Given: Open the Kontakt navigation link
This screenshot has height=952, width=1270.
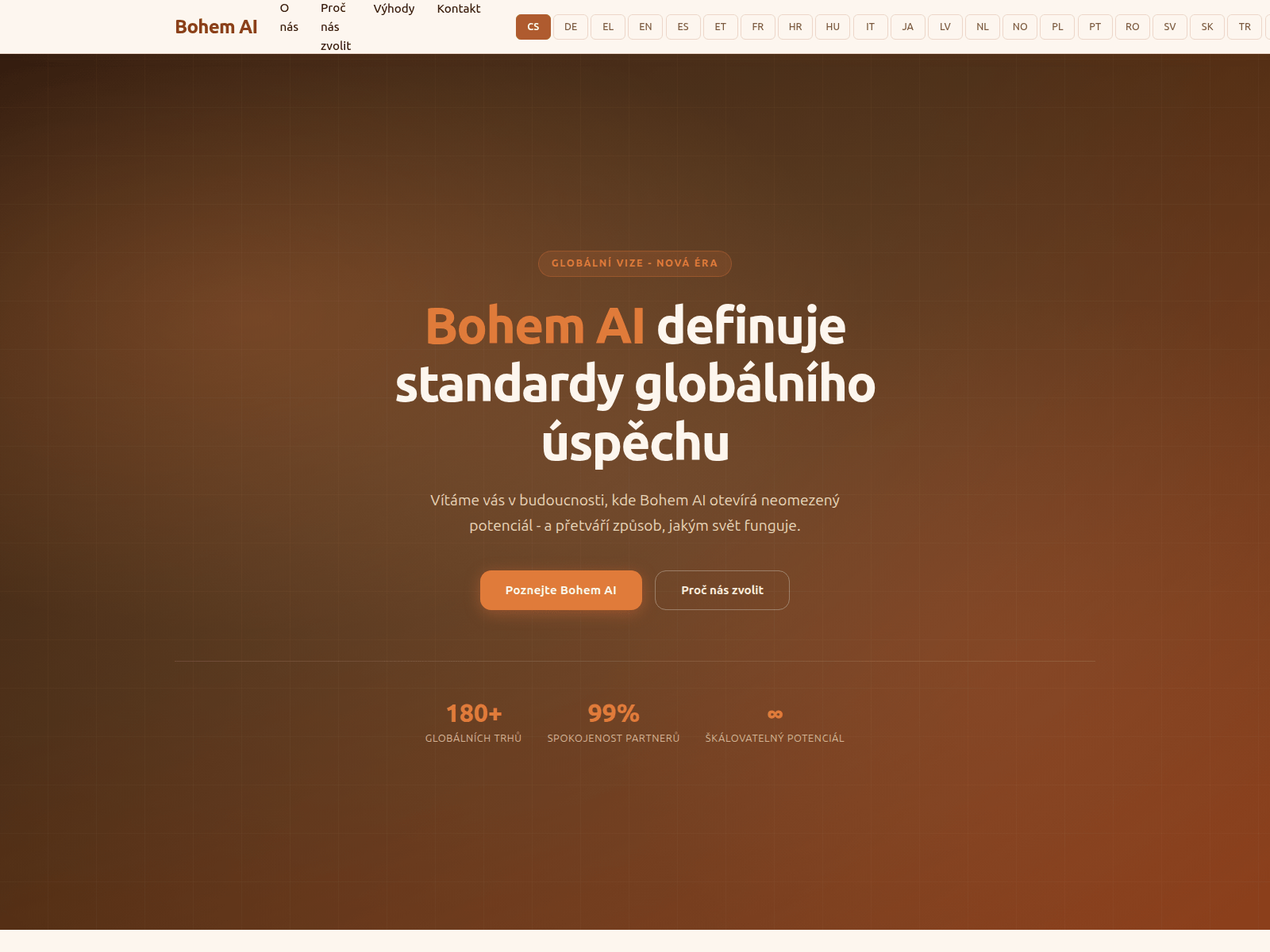Looking at the screenshot, I should coord(459,9).
